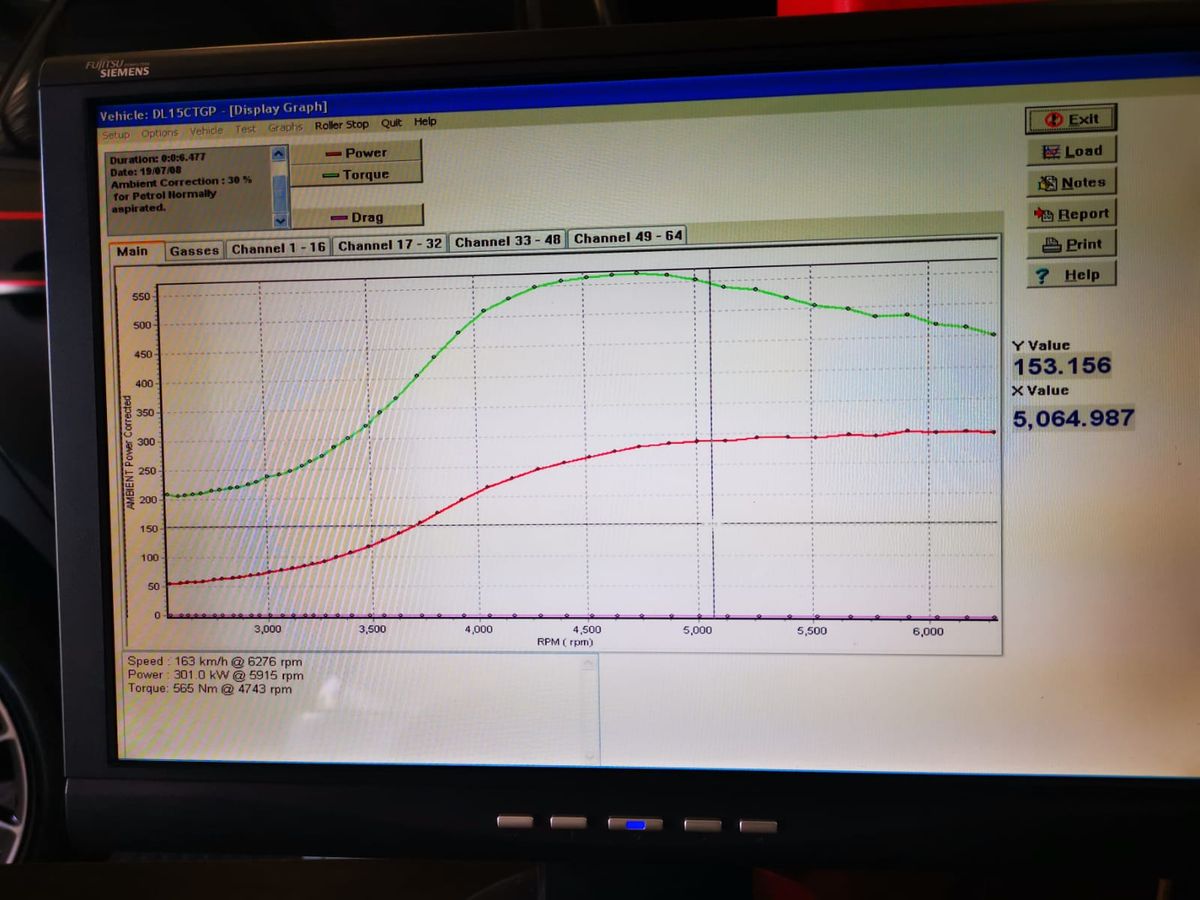This screenshot has width=1200, height=900.
Task: Open the Help button
Action: [1071, 274]
